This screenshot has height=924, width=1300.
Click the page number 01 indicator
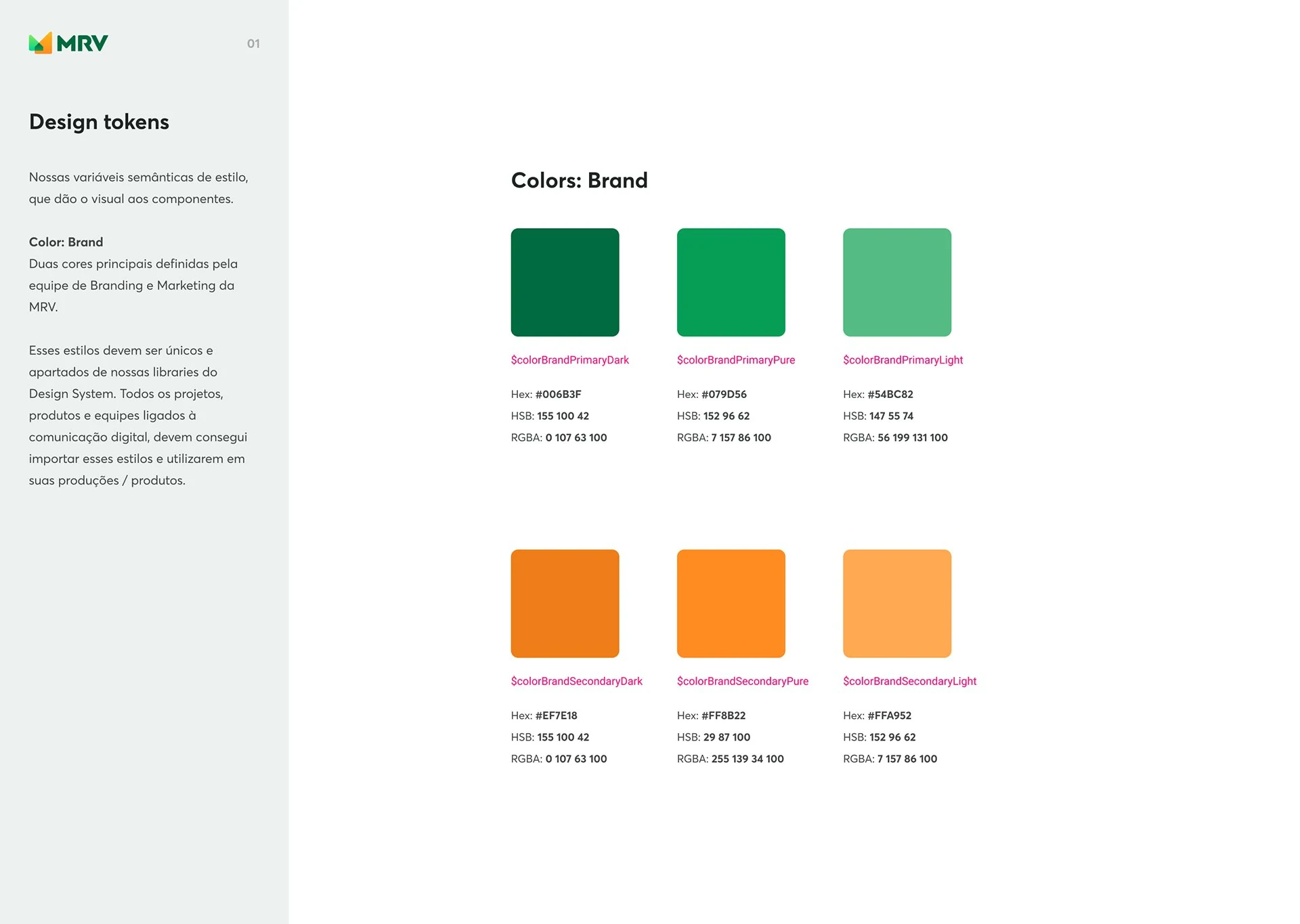(x=254, y=44)
